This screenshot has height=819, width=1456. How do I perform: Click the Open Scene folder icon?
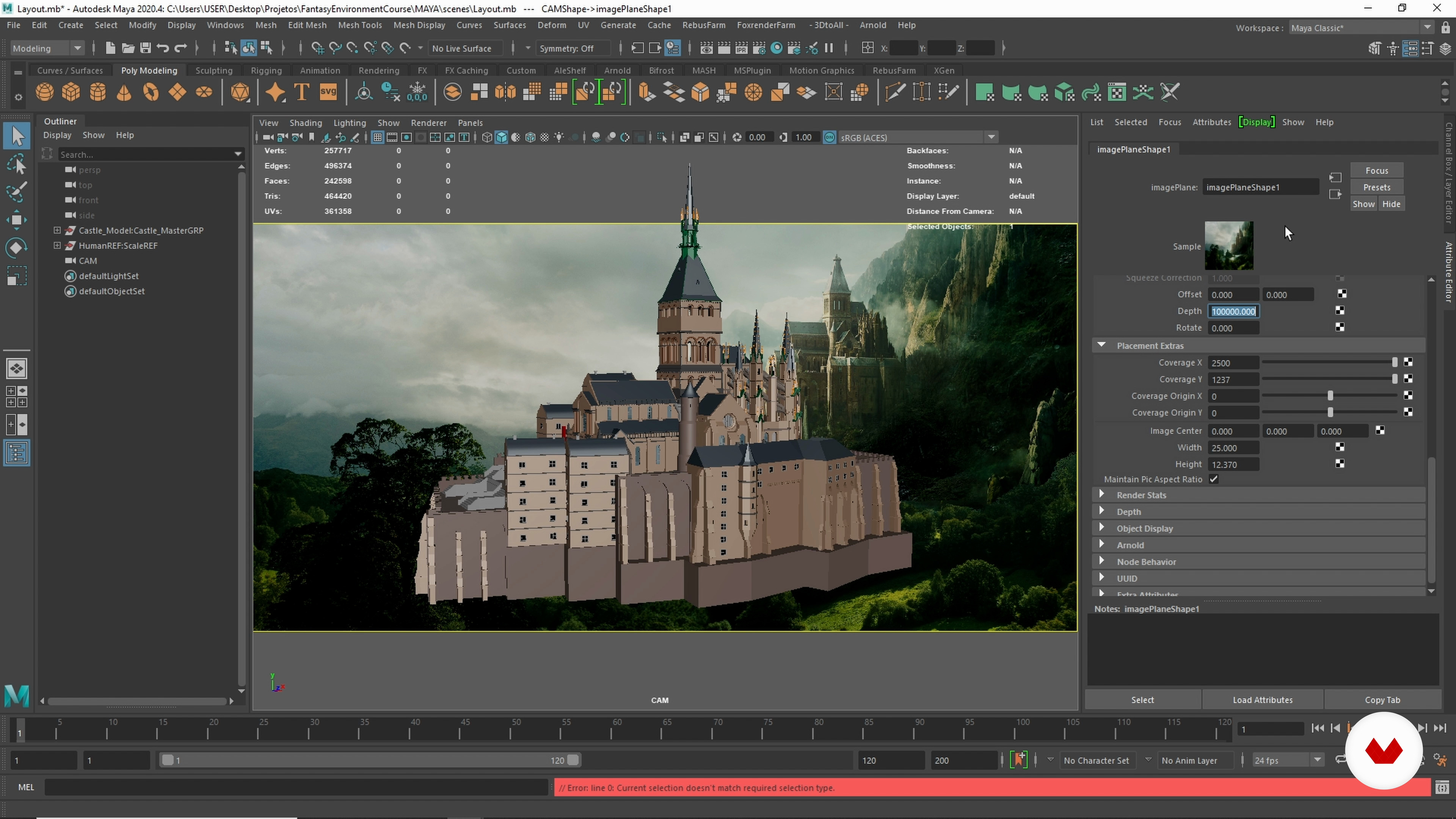[128, 48]
